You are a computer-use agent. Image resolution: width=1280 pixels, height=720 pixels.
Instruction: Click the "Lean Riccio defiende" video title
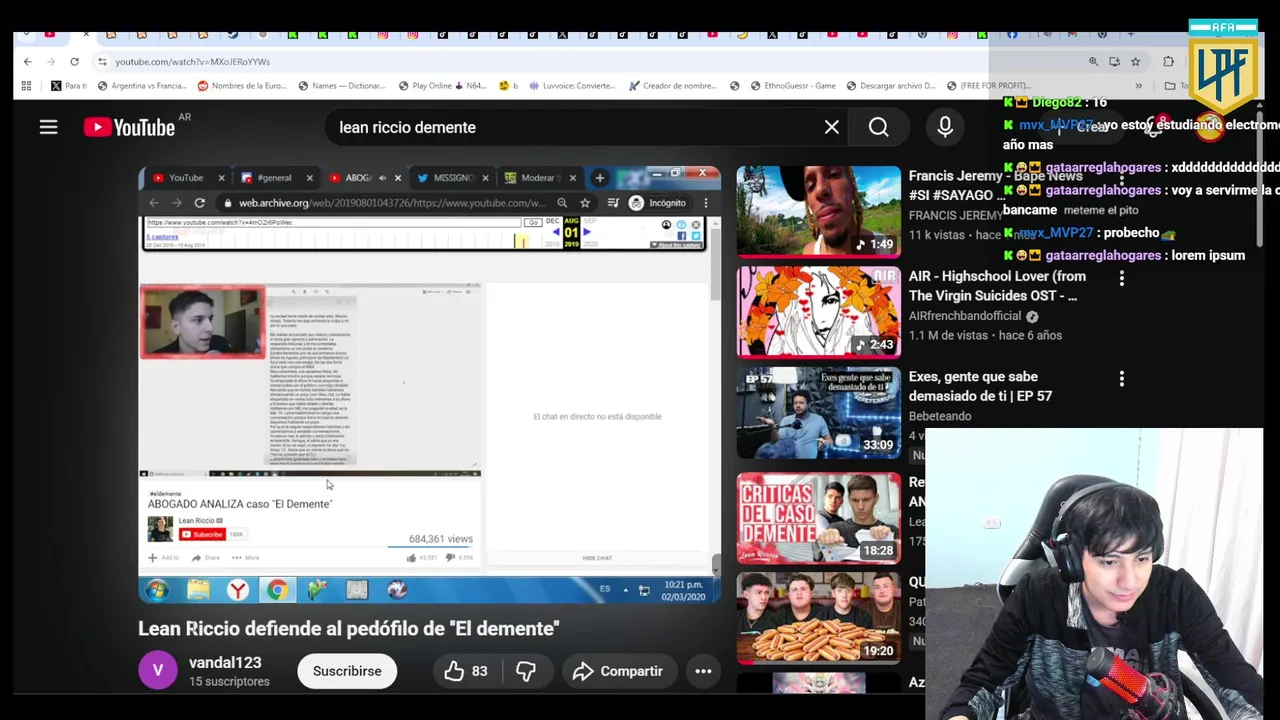click(348, 628)
